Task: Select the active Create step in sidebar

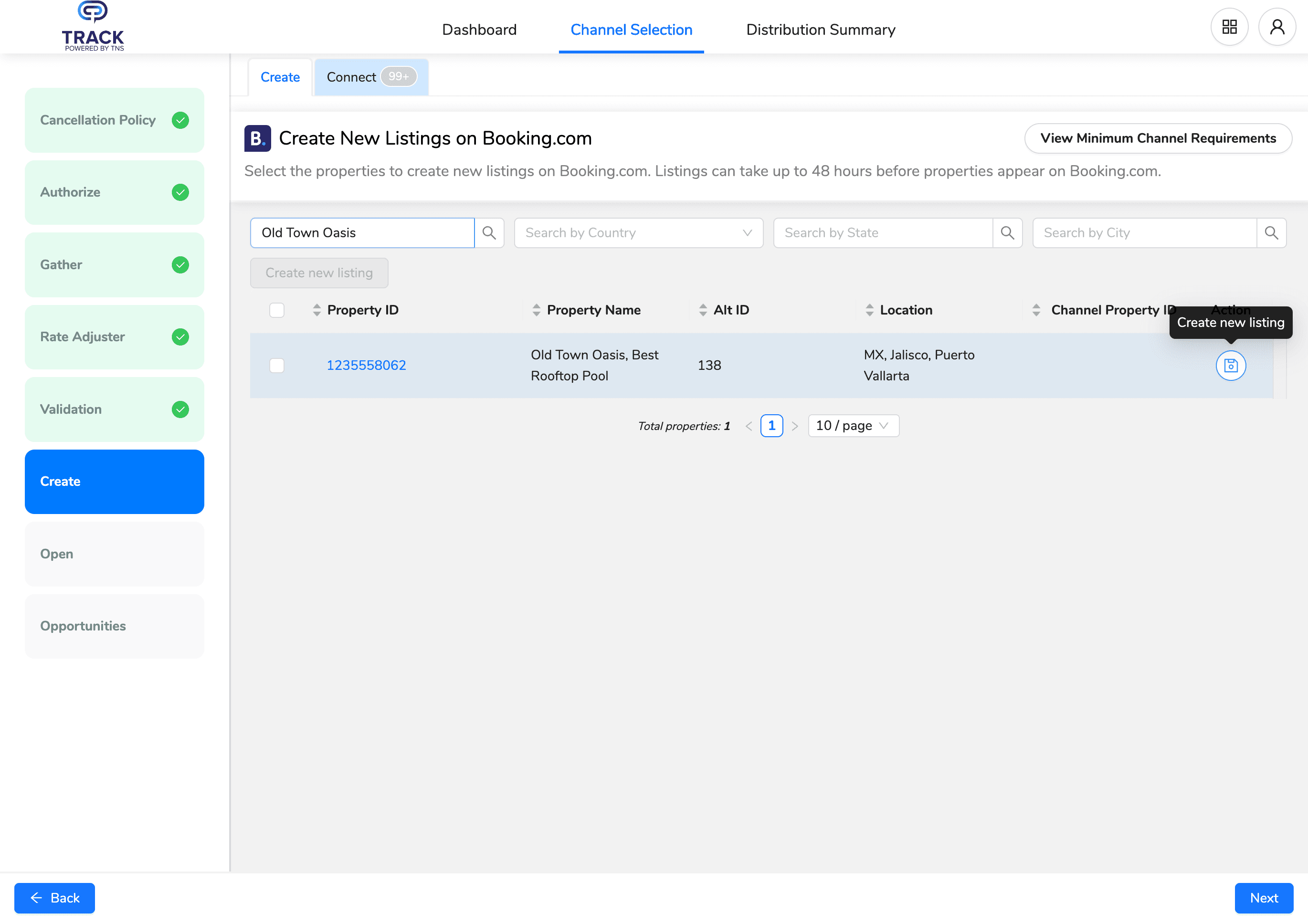Action: pos(115,482)
